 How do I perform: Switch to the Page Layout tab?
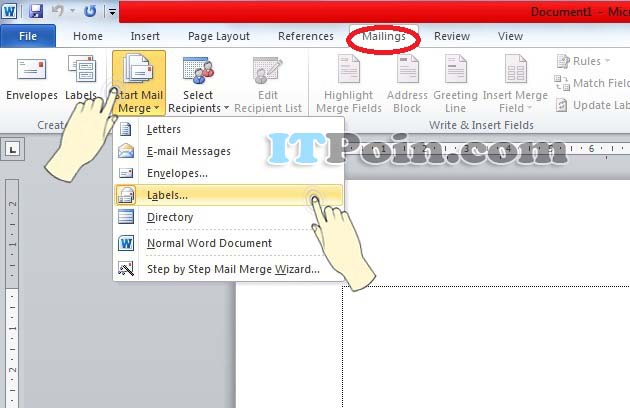point(219,36)
